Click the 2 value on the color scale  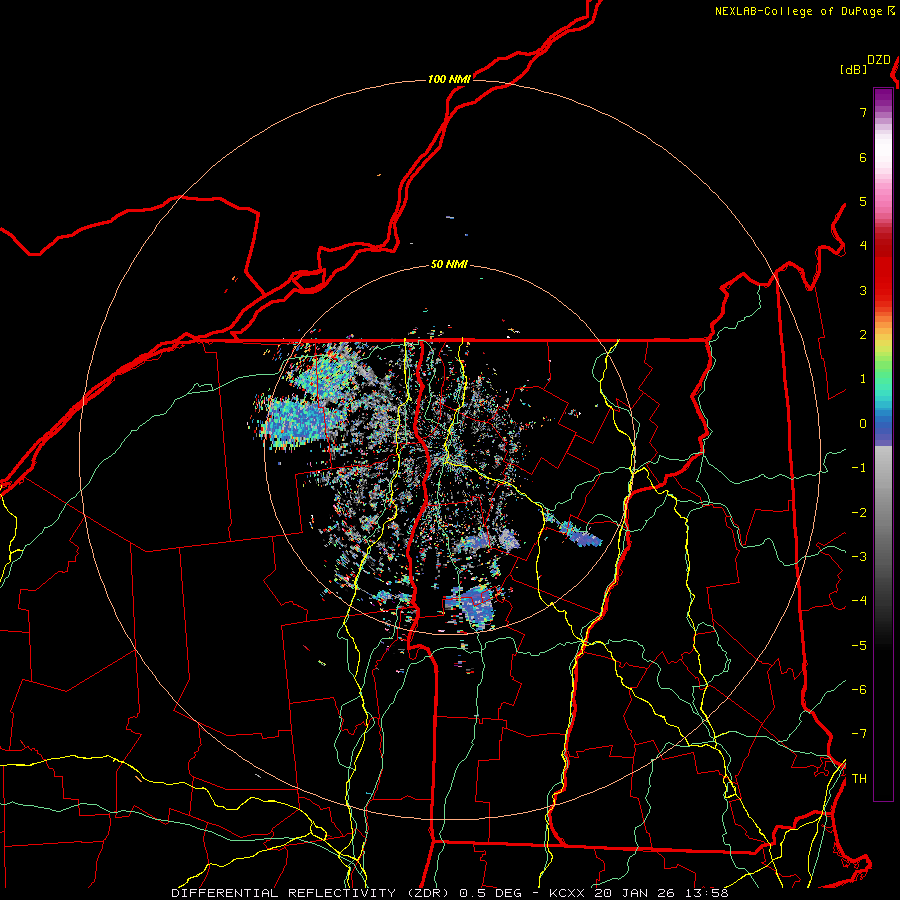click(863, 335)
